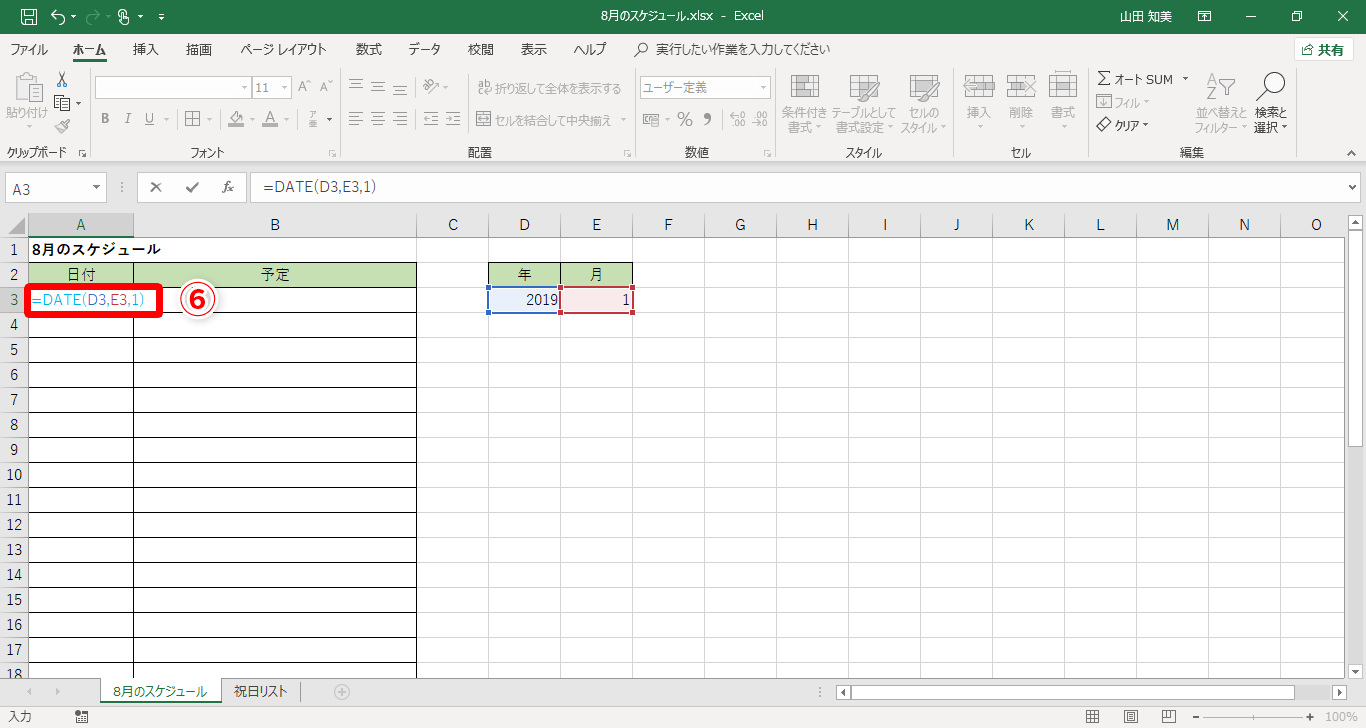The image size is (1366, 728).
Task: Click the horizontal scrollbar track
Action: 1092,692
